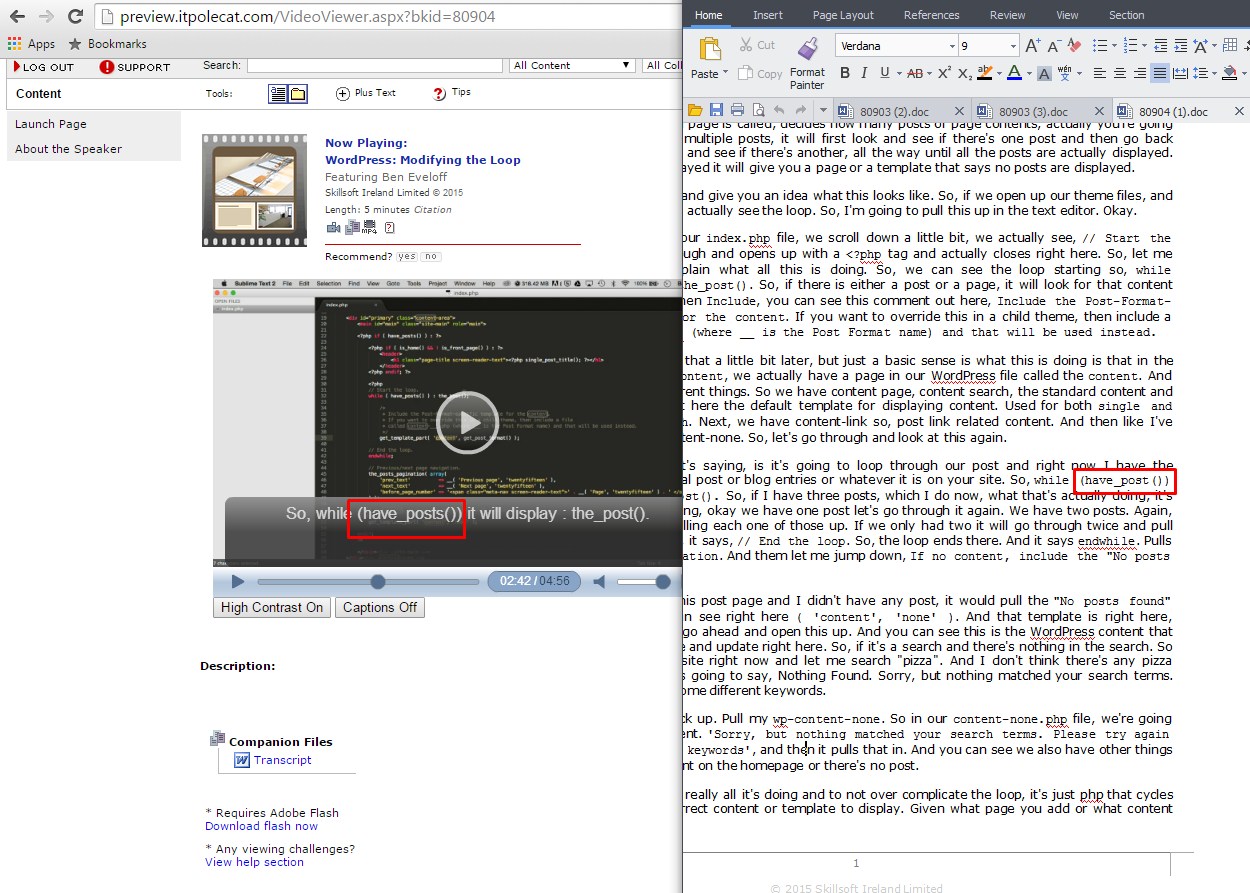Screen dimensions: 1250x893
Task: Toggle Bold formatting
Action: (845, 73)
